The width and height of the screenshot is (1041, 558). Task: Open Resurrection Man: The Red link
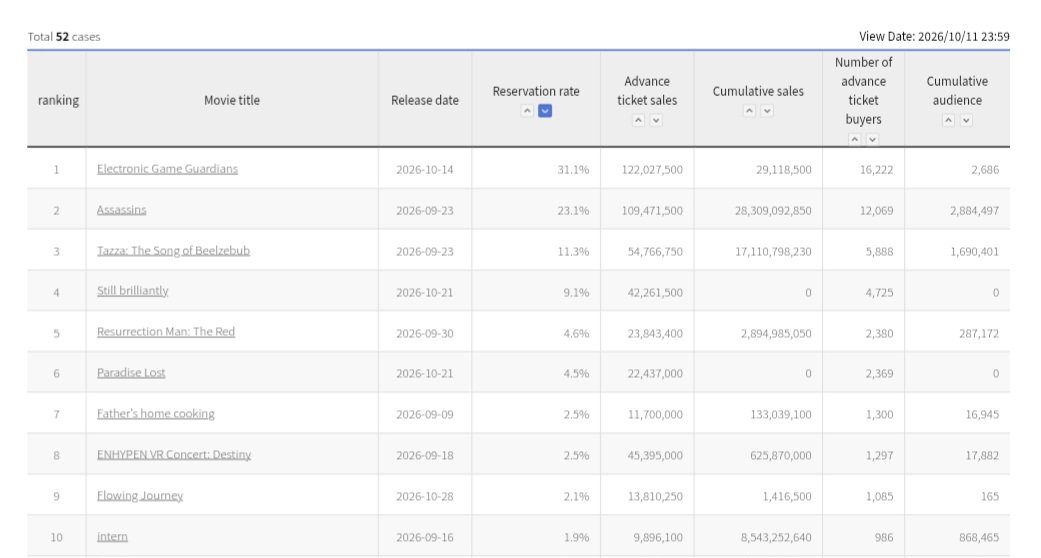coord(166,331)
